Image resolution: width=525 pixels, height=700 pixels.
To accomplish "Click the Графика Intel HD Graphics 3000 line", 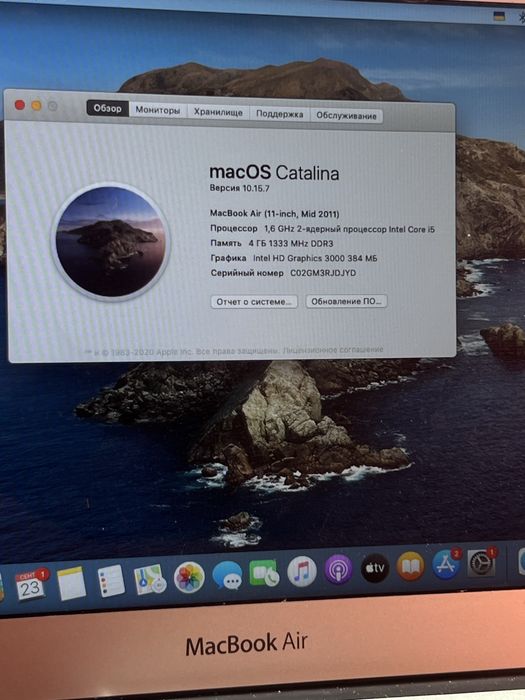I will point(294,258).
